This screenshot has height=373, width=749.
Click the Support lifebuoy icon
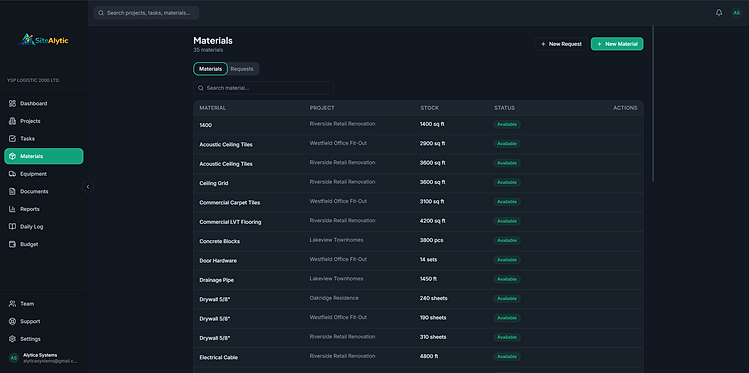pos(12,321)
